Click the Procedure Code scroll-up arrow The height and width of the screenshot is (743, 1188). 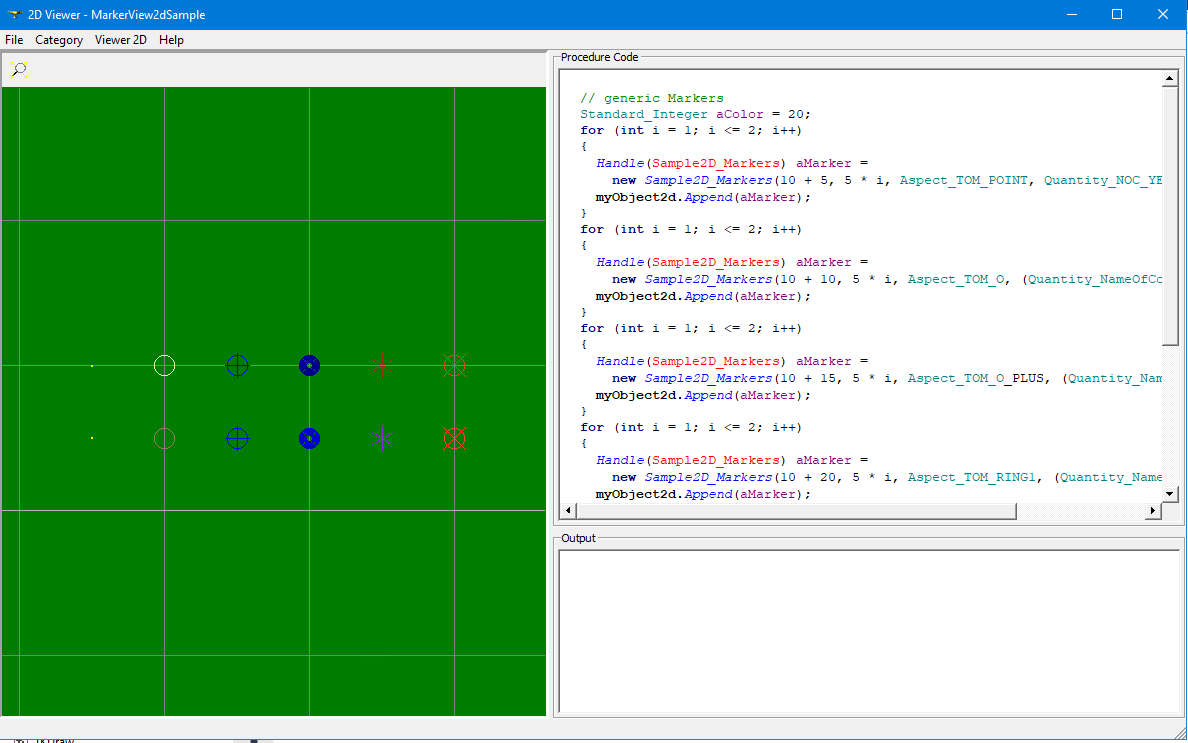point(1170,79)
